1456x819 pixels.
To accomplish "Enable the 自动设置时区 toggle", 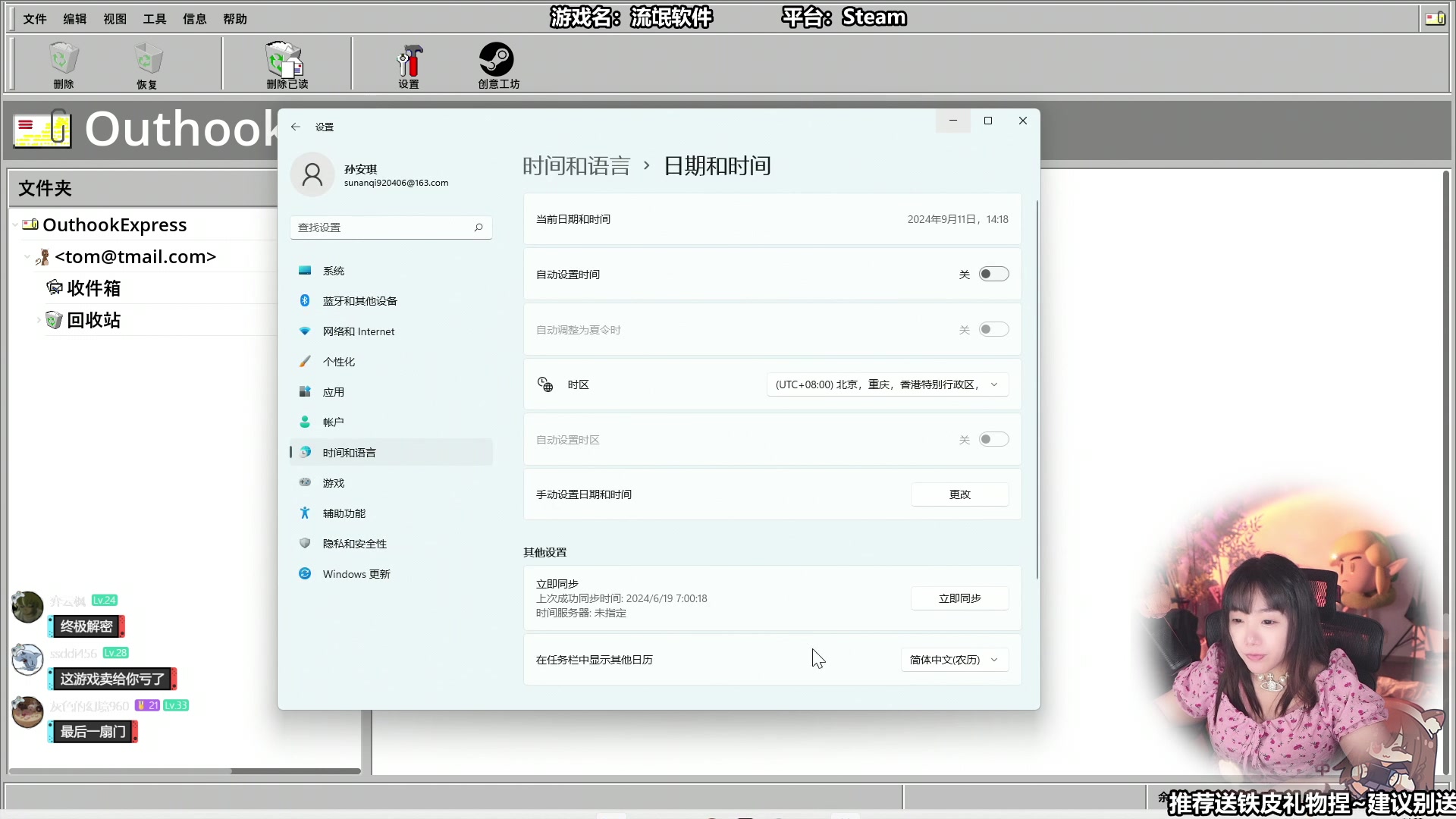I will [x=993, y=439].
